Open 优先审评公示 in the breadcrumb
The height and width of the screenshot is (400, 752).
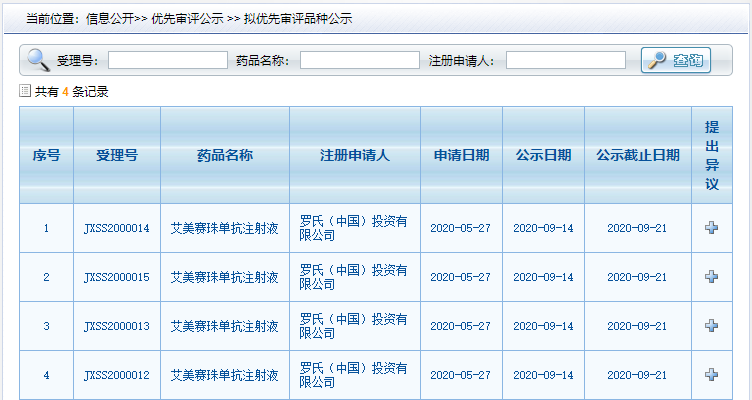(x=187, y=19)
